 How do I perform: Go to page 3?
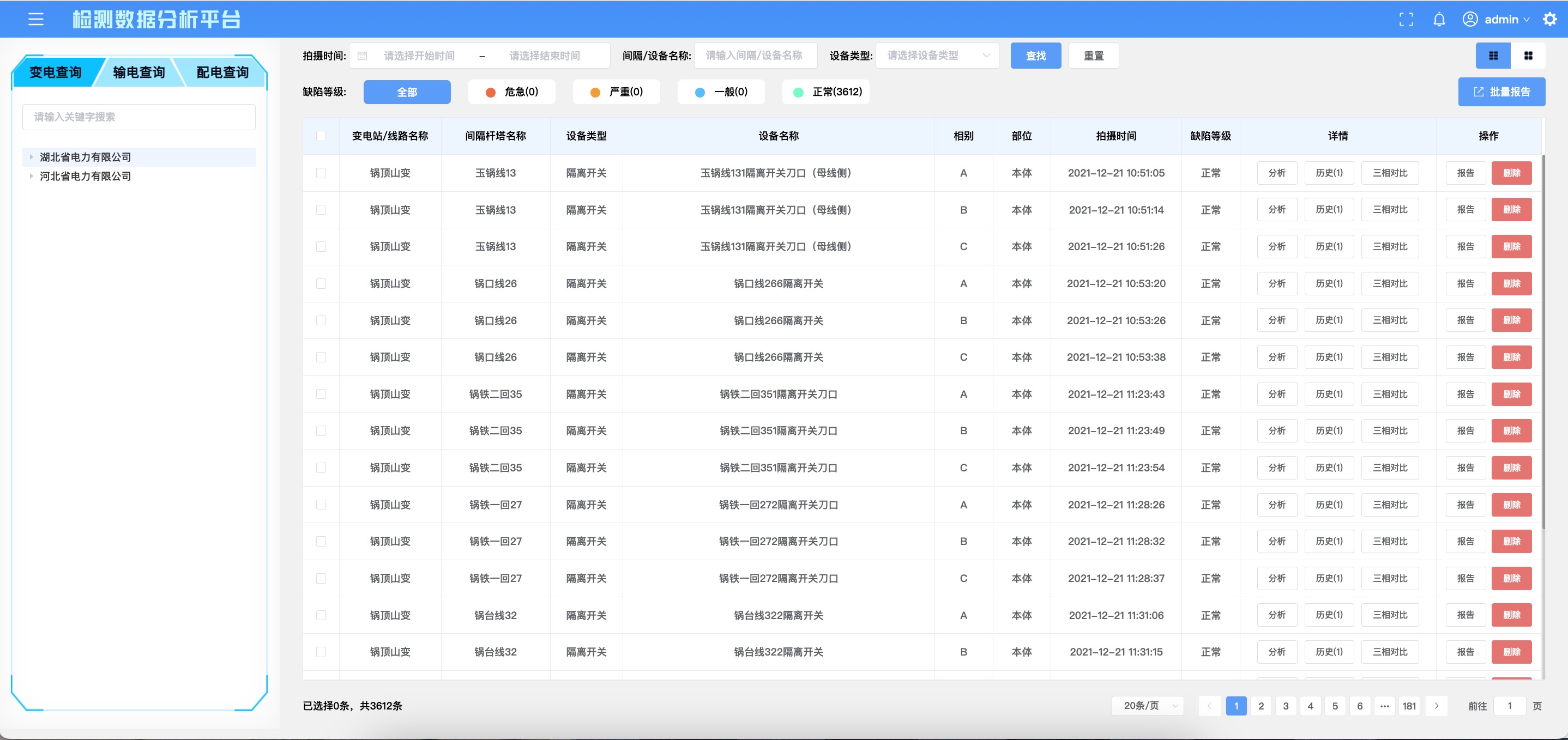point(1286,706)
